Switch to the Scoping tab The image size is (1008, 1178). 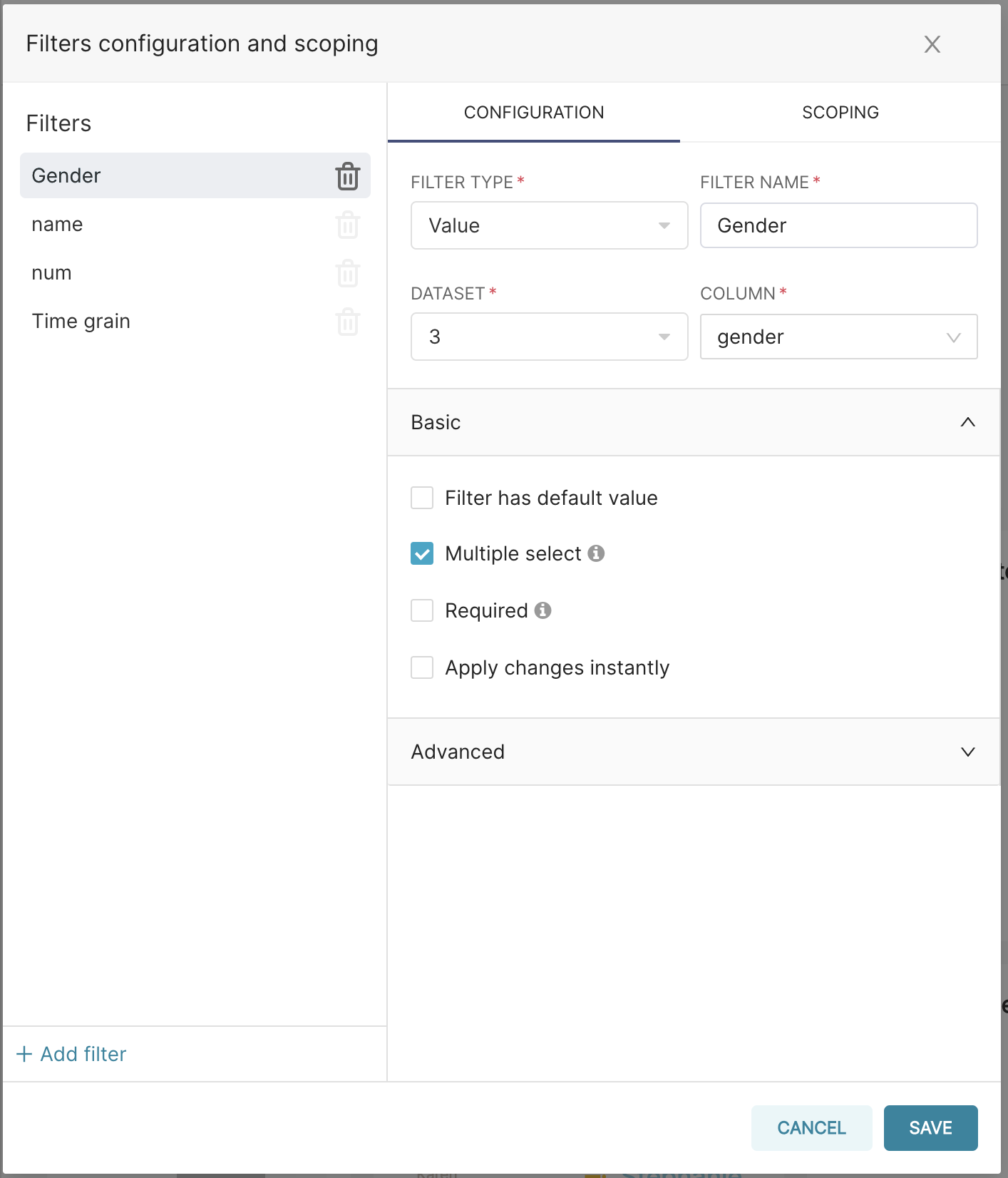[x=840, y=113]
